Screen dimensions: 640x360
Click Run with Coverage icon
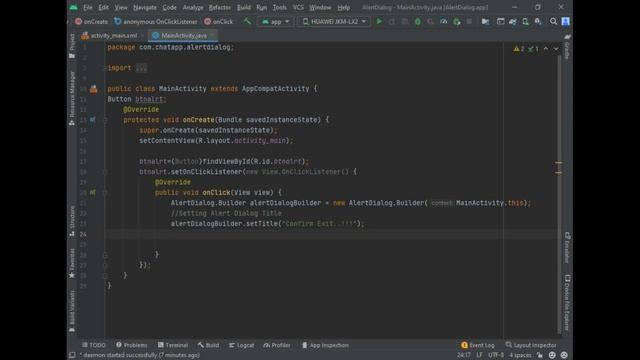coord(430,21)
